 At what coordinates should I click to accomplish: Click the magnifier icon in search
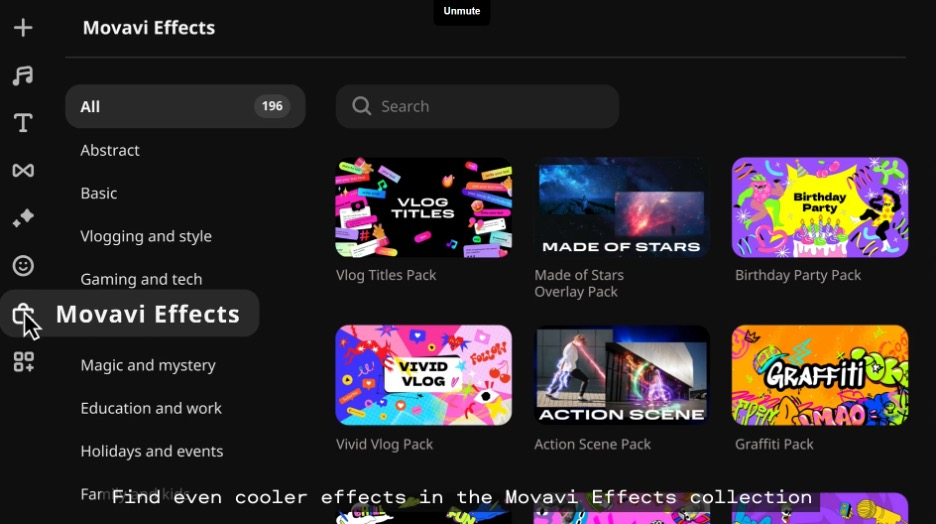click(361, 106)
